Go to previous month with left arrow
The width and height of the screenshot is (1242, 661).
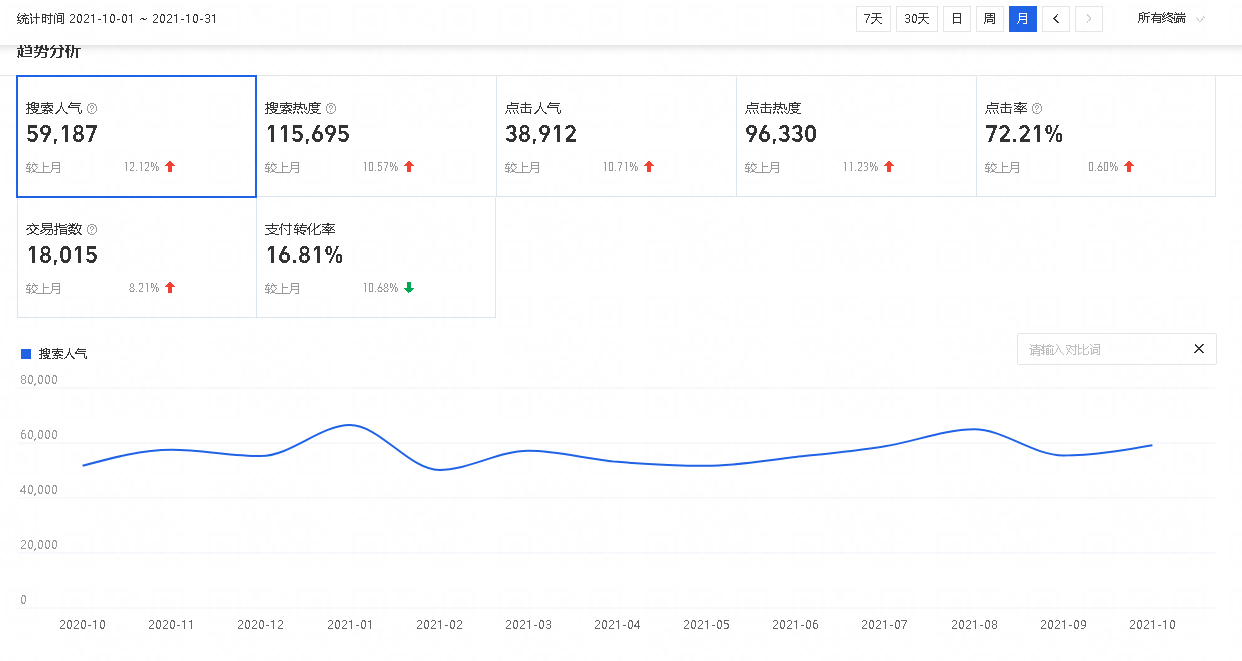click(1056, 19)
